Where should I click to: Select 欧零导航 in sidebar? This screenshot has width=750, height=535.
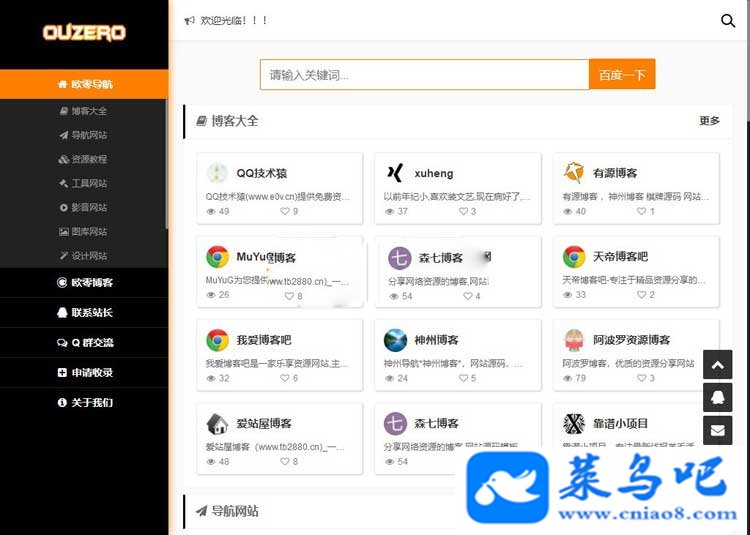click(84, 84)
